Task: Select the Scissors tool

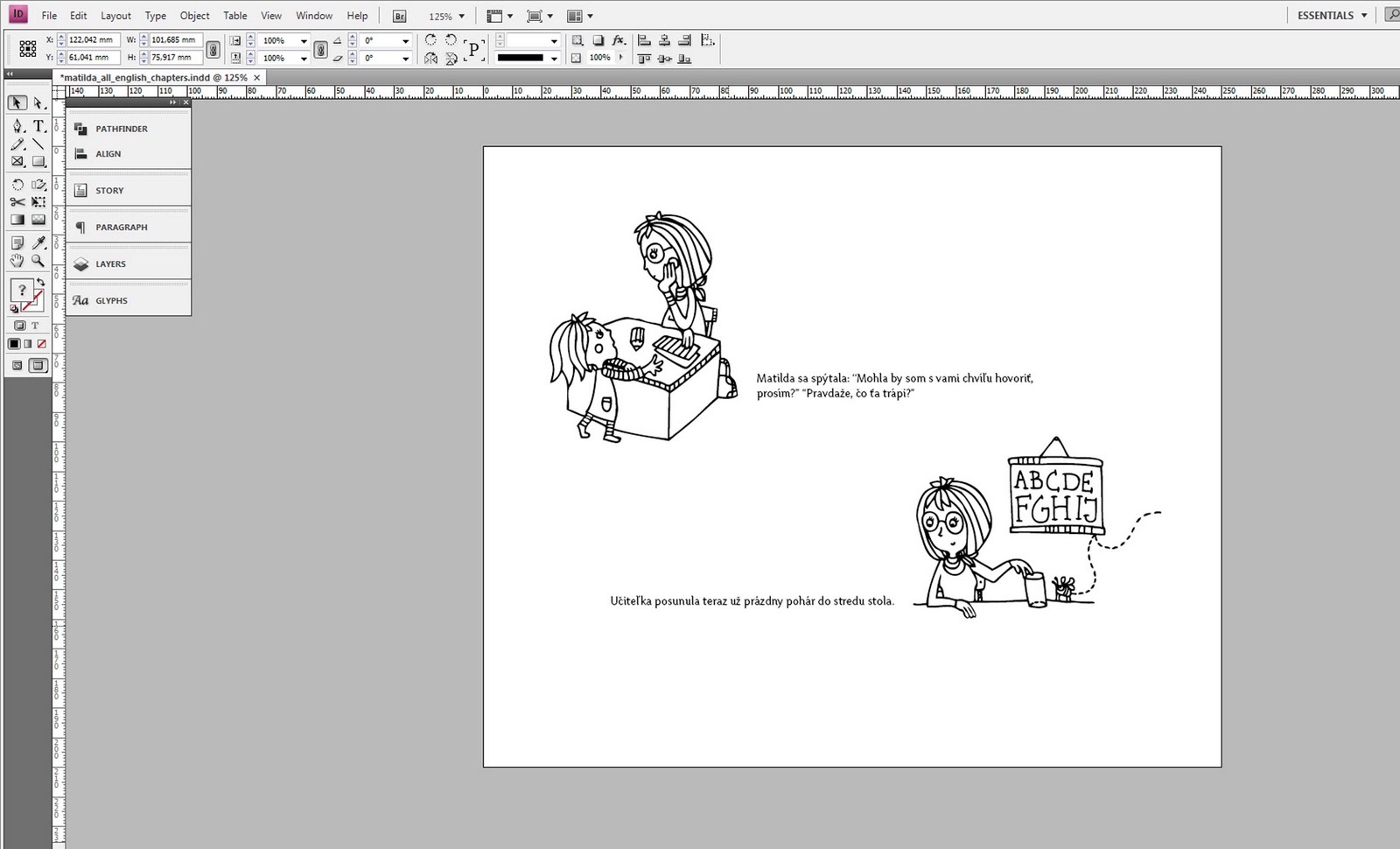Action: coord(17,202)
